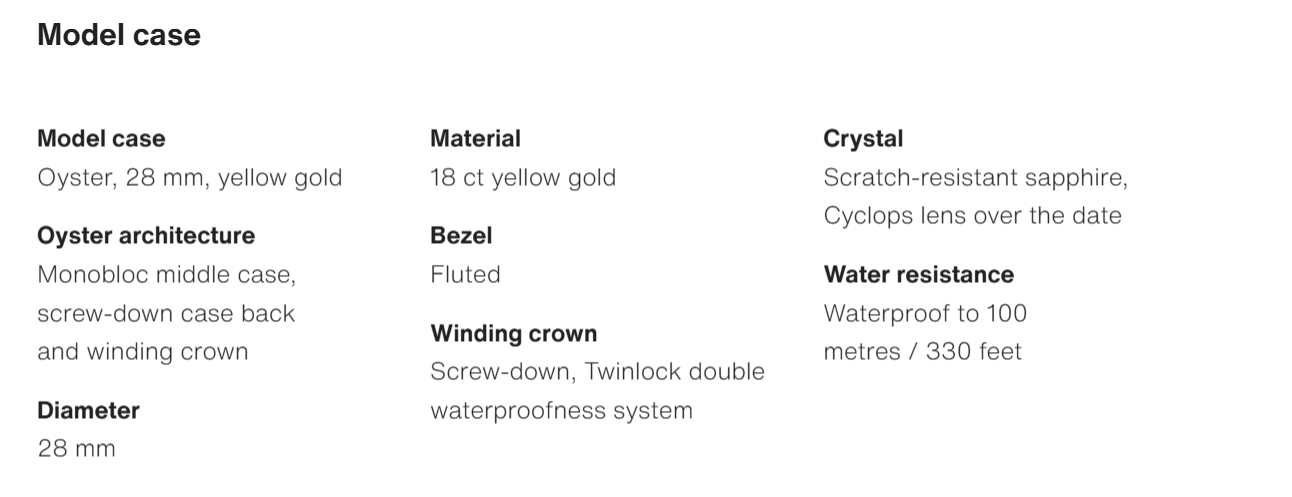Click the large "Model case" section heading
This screenshot has height=497, width=1292.
click(119, 36)
